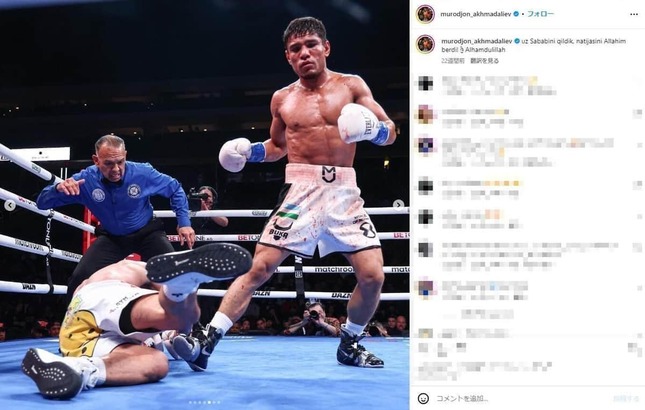Like the bottom comment with its heart icon
This screenshot has width=645, height=410.
[x=636, y=349]
